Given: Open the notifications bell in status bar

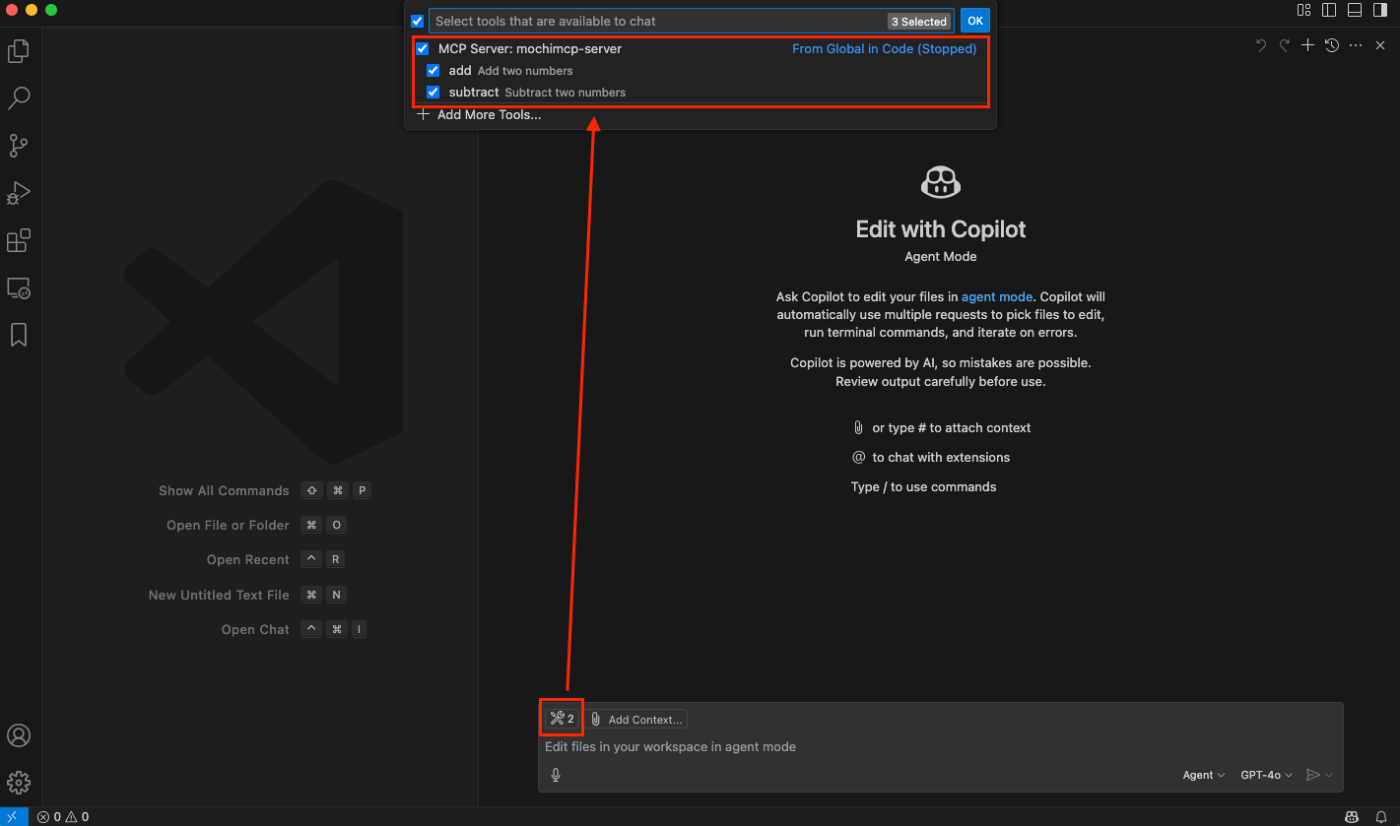Looking at the screenshot, I should (1381, 817).
